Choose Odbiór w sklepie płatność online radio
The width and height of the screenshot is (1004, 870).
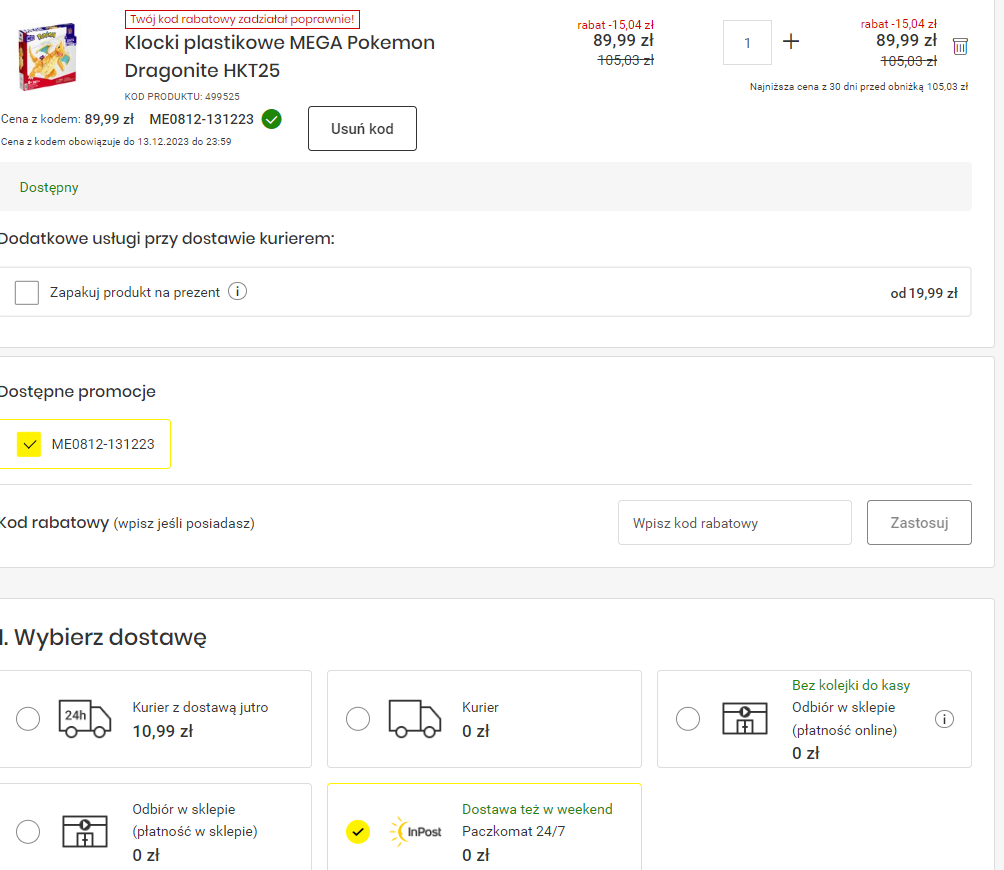coord(688,719)
